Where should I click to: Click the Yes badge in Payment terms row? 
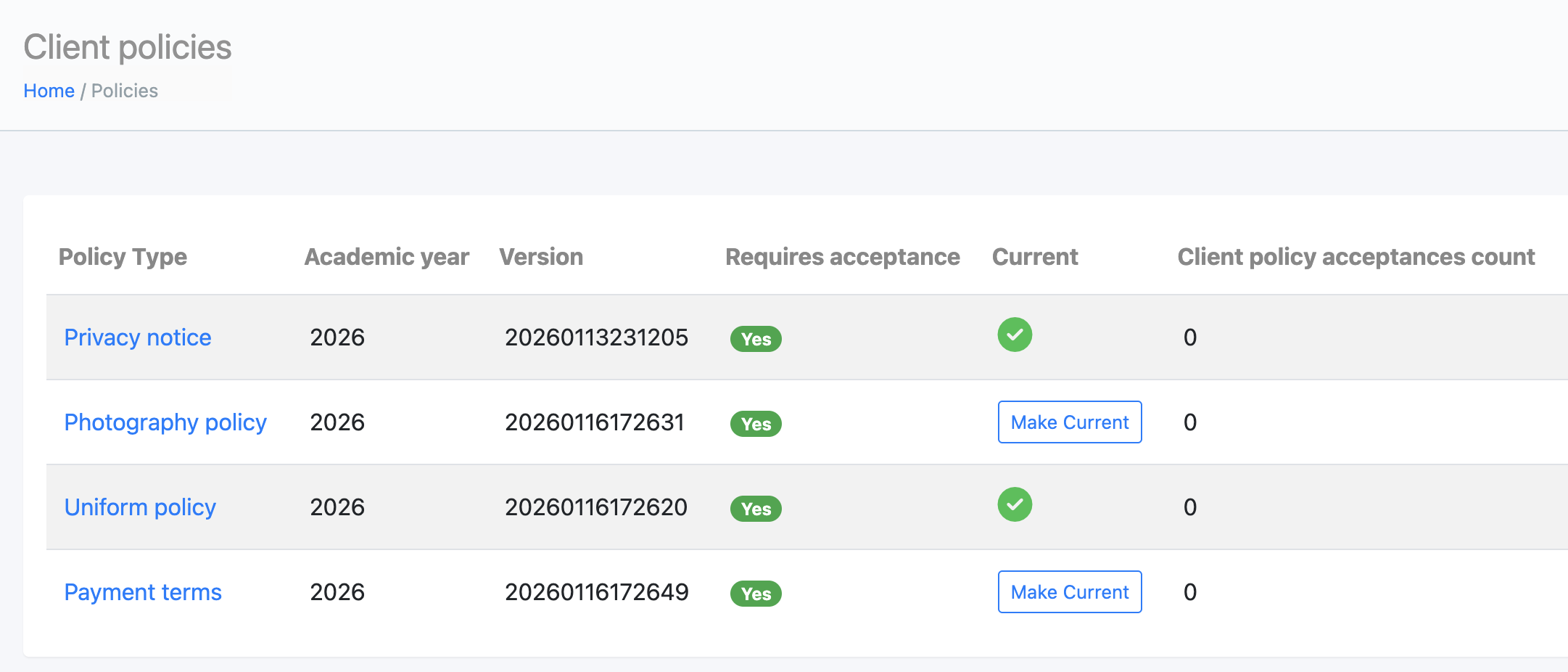click(x=756, y=594)
